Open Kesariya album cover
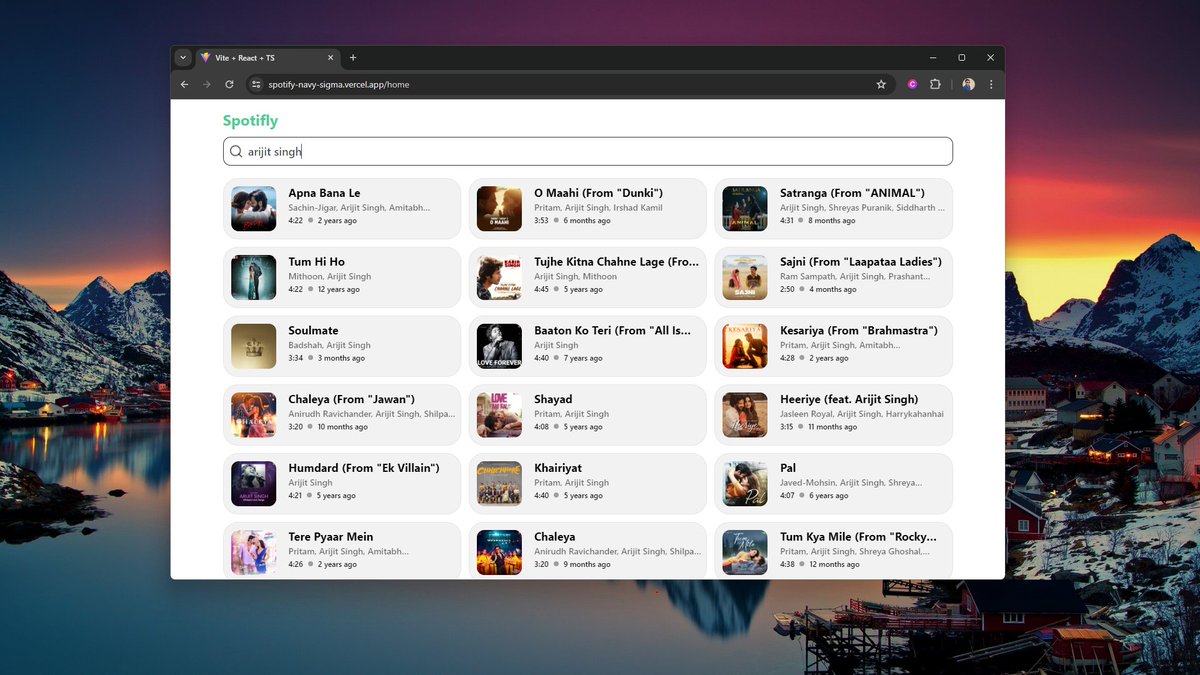This screenshot has width=1200, height=675. point(745,346)
